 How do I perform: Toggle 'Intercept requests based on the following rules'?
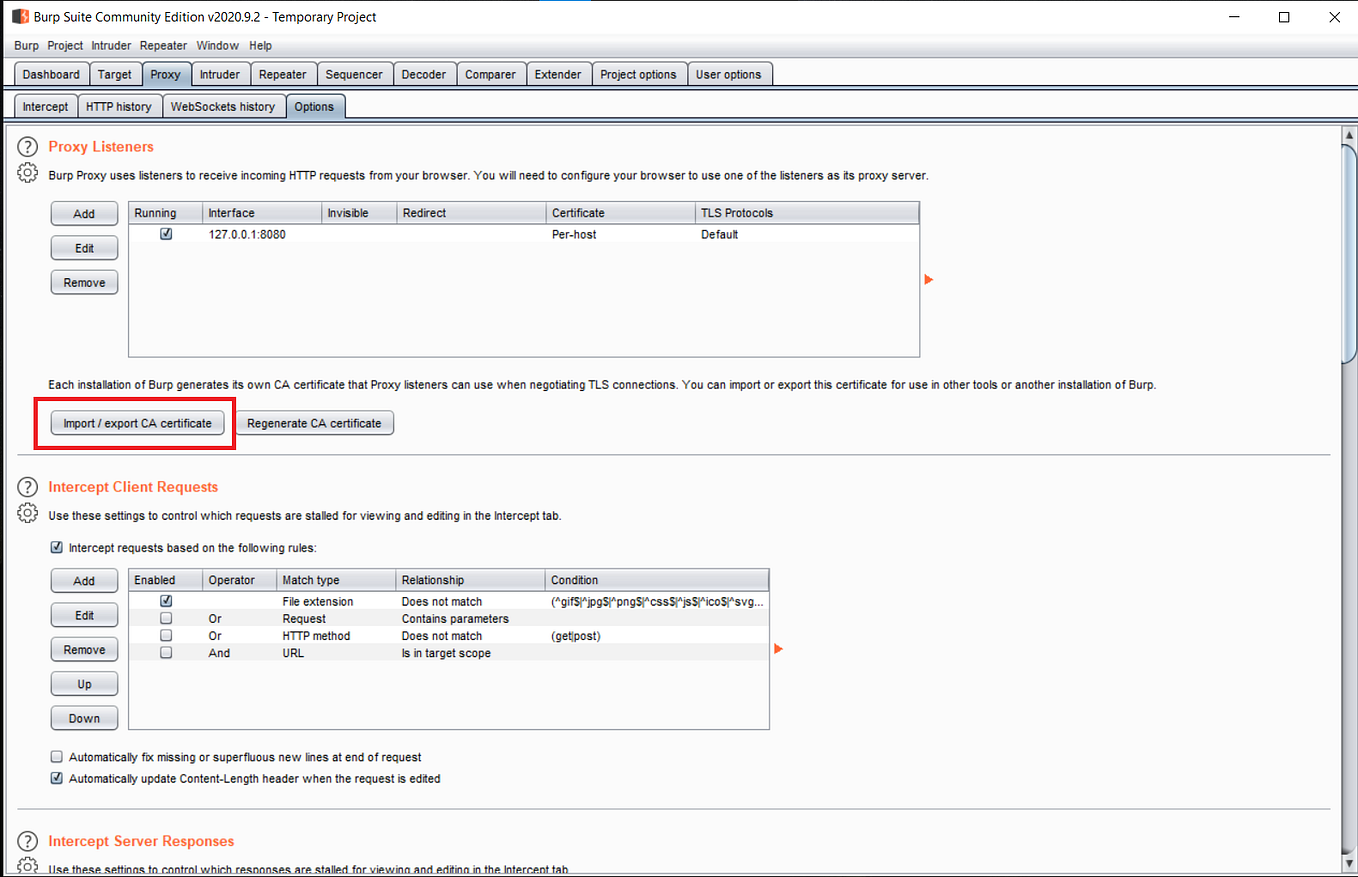[x=57, y=548]
